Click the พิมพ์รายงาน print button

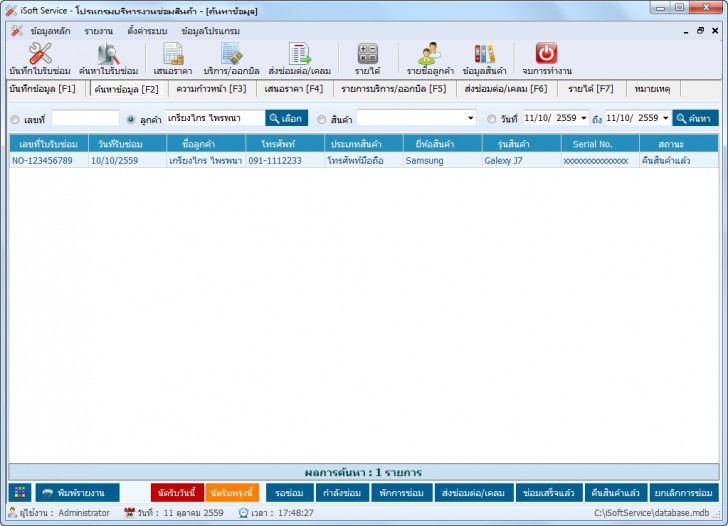(x=78, y=493)
